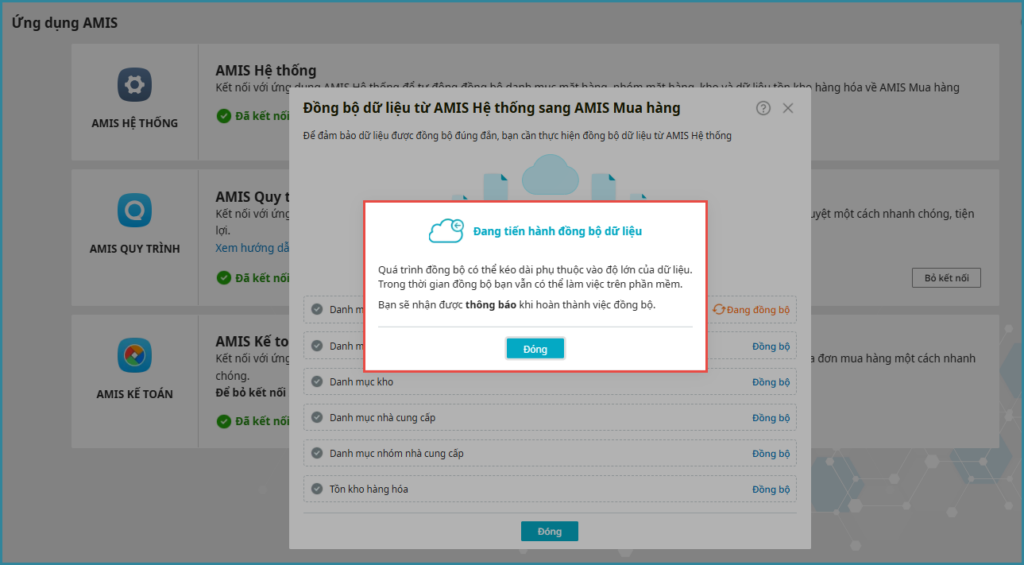This screenshot has height=565, width=1024.
Task: Click the AMIS Hệ thống gear icon
Action: 135,84
